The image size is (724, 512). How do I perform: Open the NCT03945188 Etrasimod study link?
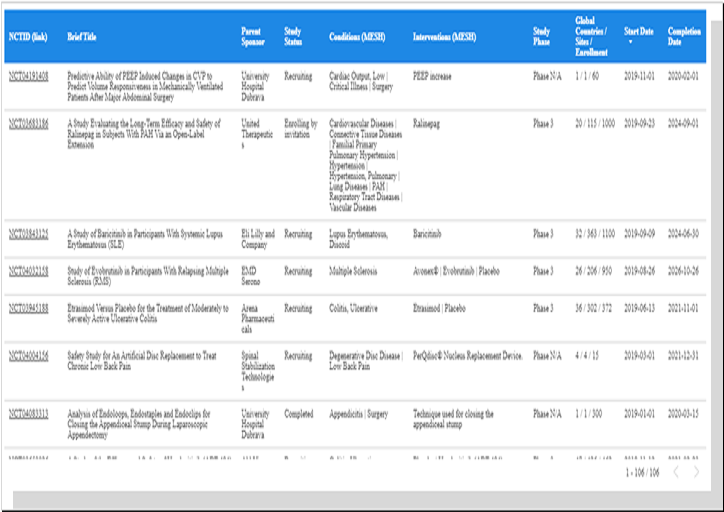click(x=28, y=307)
